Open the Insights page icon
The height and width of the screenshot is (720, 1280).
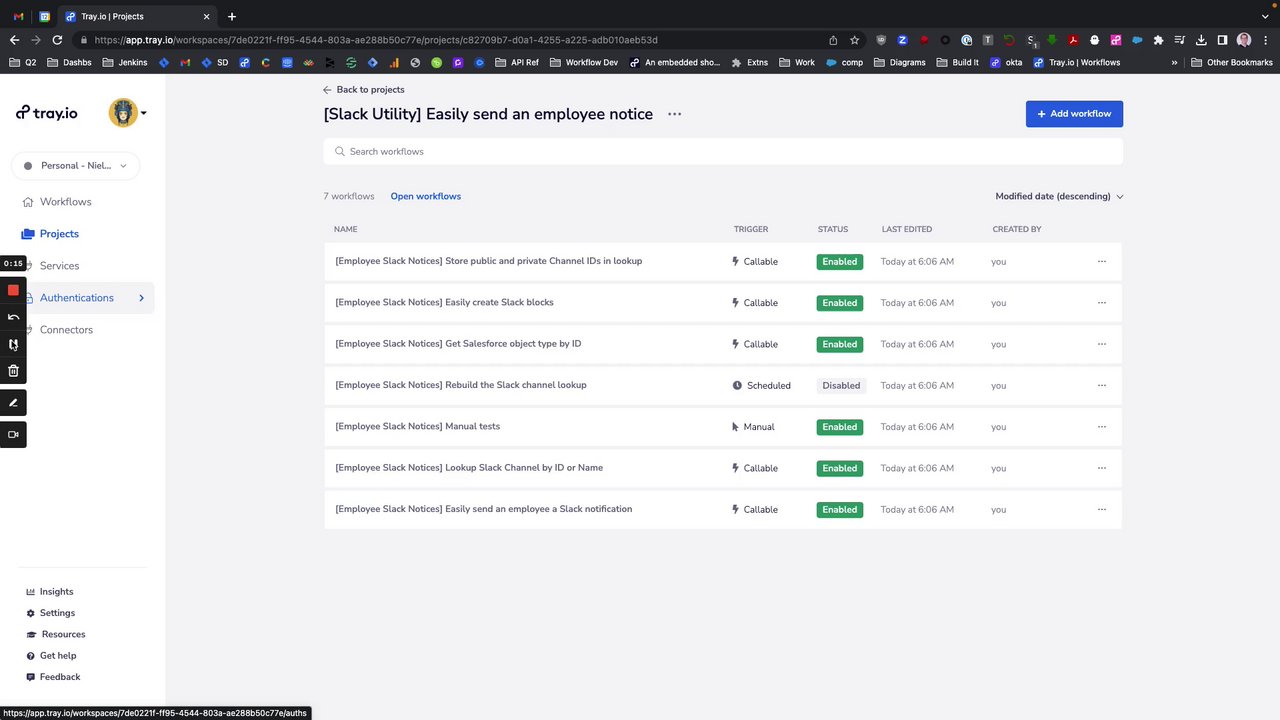tap(31, 592)
